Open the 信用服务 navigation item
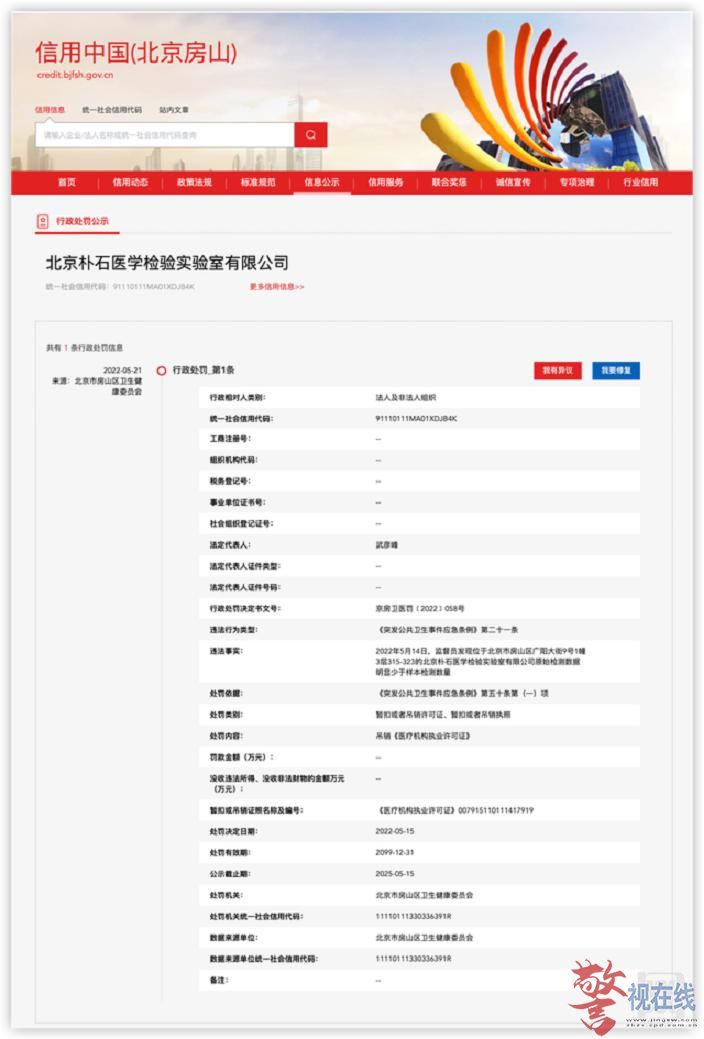The height and width of the screenshot is (1039, 704). (385, 182)
